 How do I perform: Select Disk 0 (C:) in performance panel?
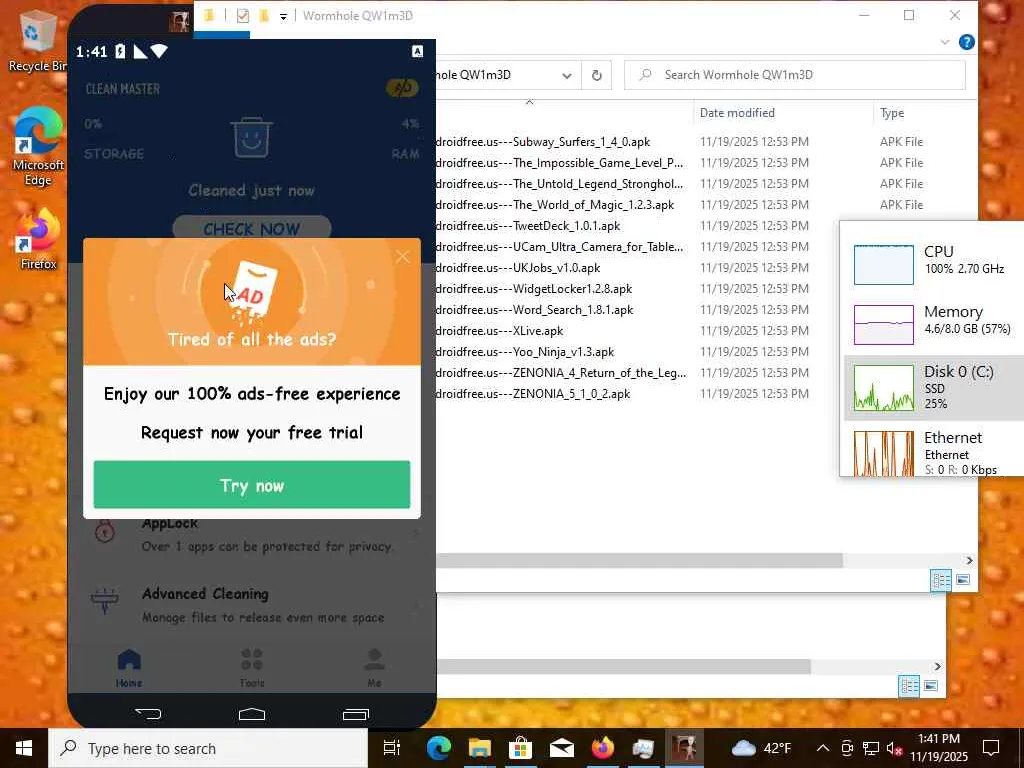pyautogui.click(x=934, y=388)
